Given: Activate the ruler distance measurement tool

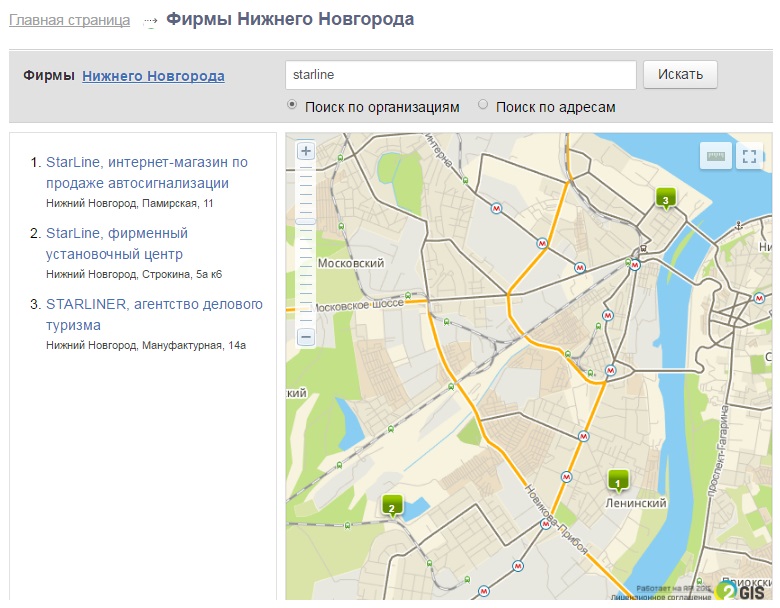Looking at the screenshot, I should click(x=715, y=156).
